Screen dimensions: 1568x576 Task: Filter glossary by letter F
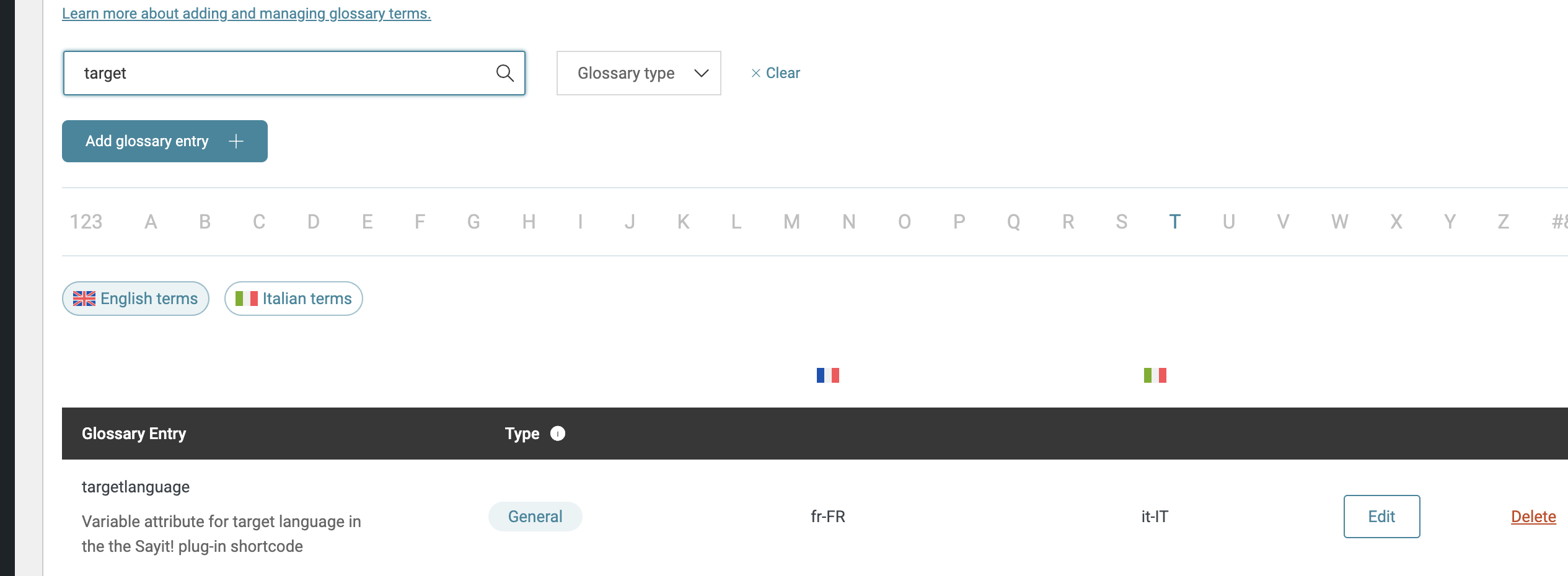pos(420,222)
